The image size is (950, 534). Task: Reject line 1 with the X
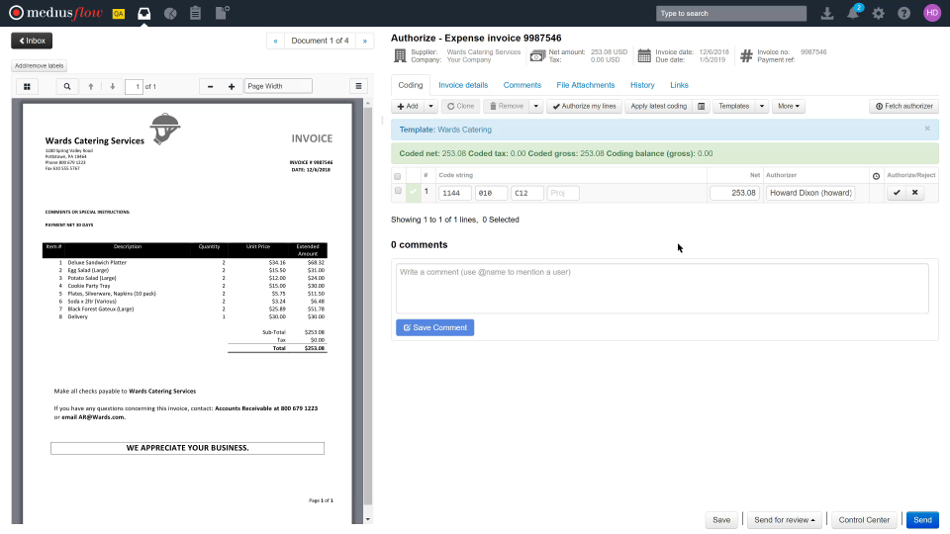coord(915,193)
